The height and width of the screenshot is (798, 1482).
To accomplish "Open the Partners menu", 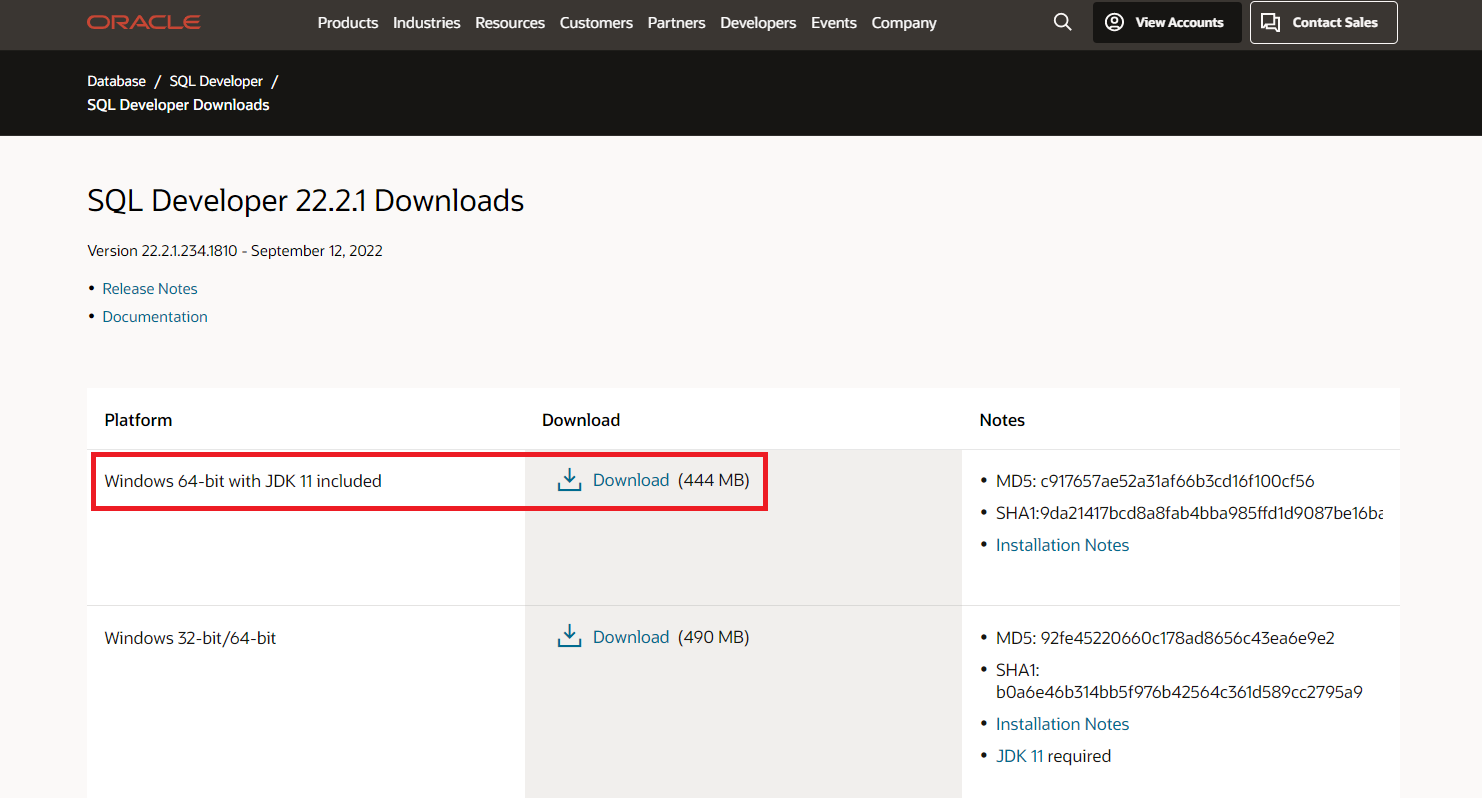I will point(677,22).
